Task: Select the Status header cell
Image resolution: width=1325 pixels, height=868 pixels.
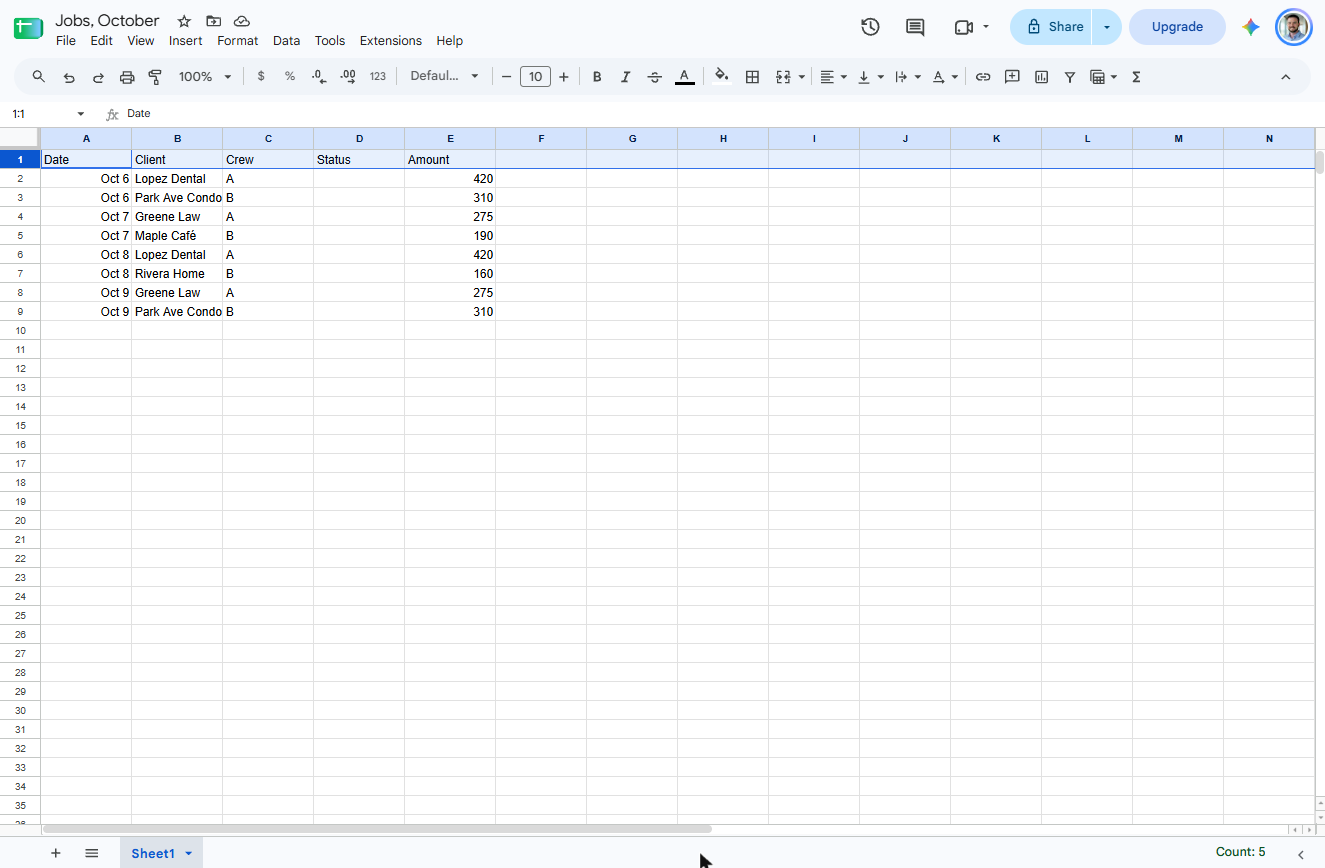Action: pos(359,160)
